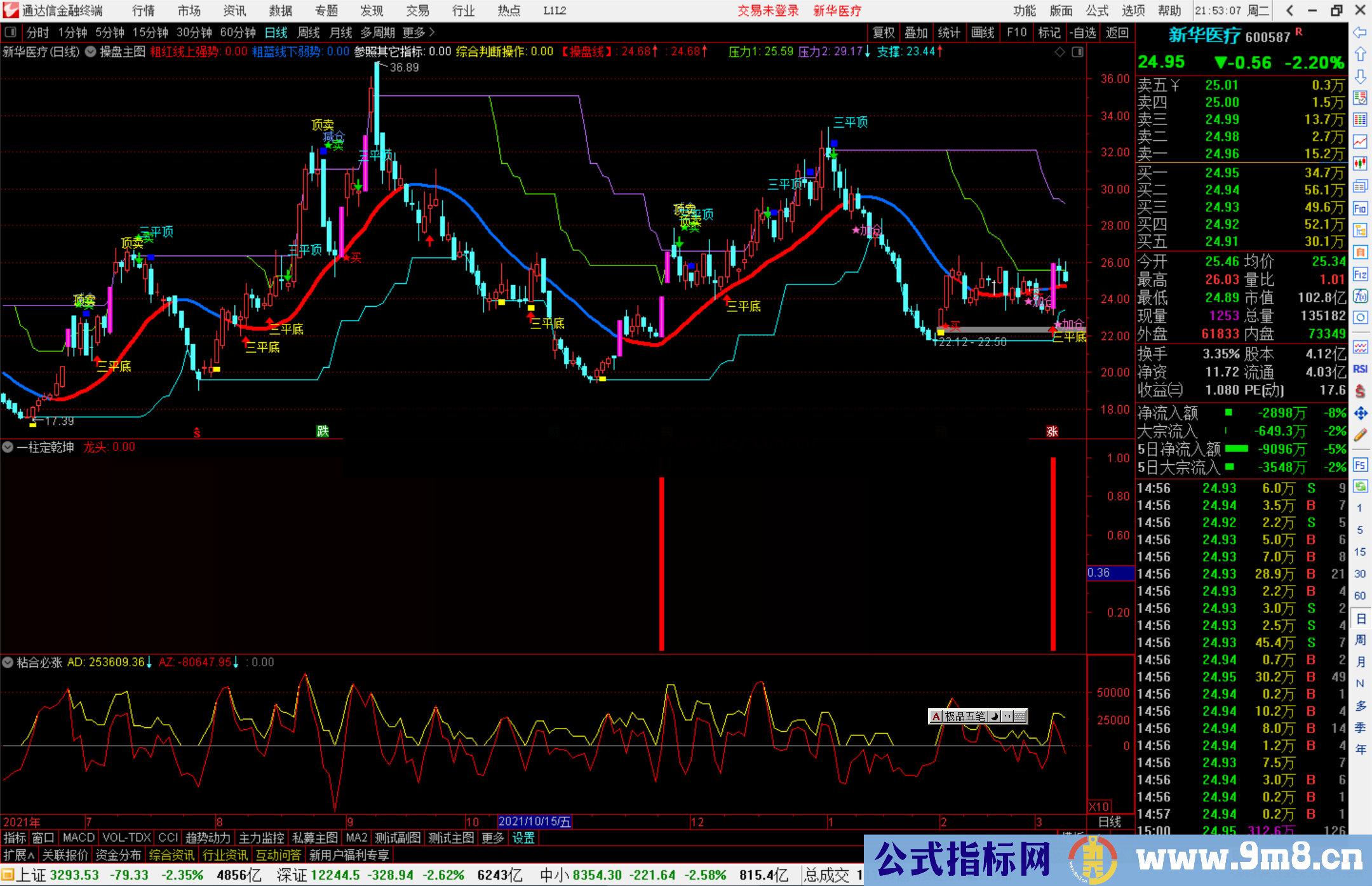Toggle the 操盘主图 indicator circle button

point(91,51)
